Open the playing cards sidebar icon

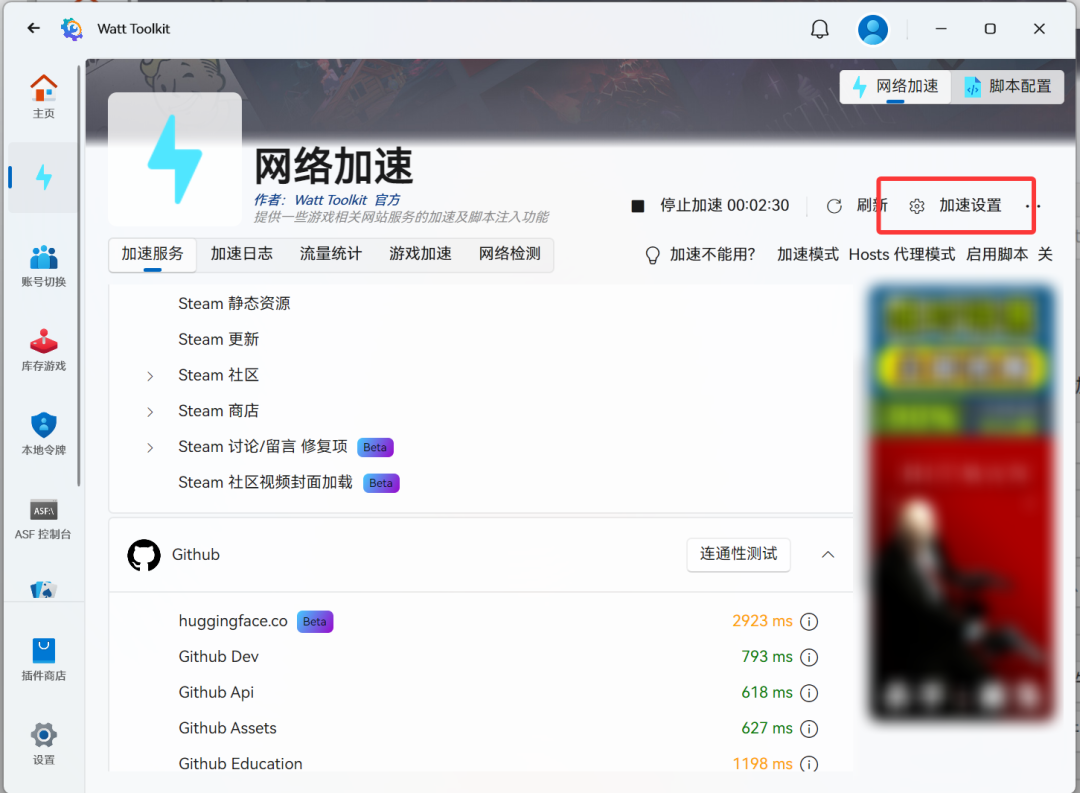[43, 590]
